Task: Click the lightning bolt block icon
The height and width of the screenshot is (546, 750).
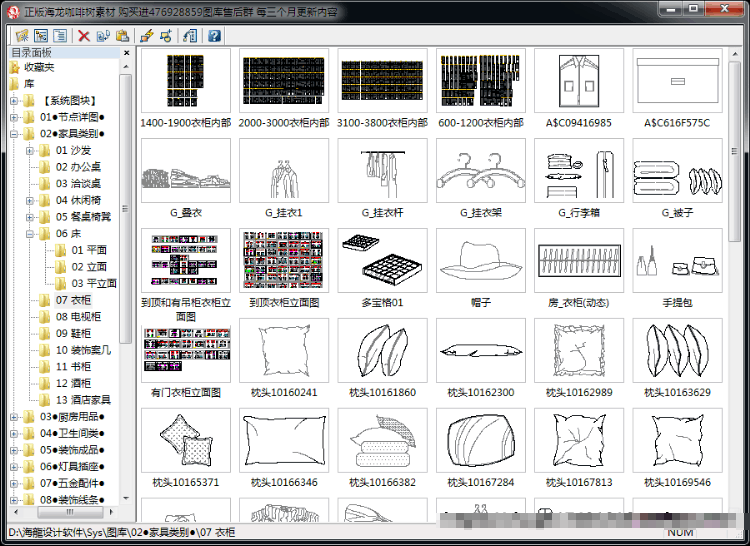Action: pyautogui.click(x=146, y=35)
